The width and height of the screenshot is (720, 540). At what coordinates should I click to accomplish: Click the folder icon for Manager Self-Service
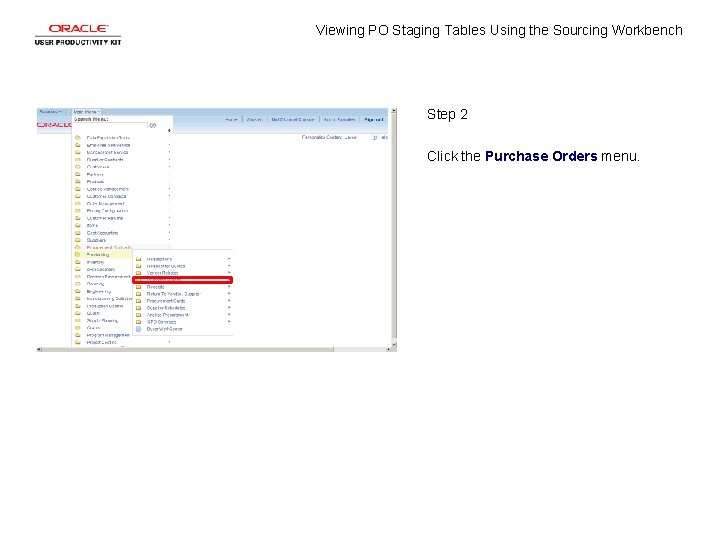click(x=78, y=152)
